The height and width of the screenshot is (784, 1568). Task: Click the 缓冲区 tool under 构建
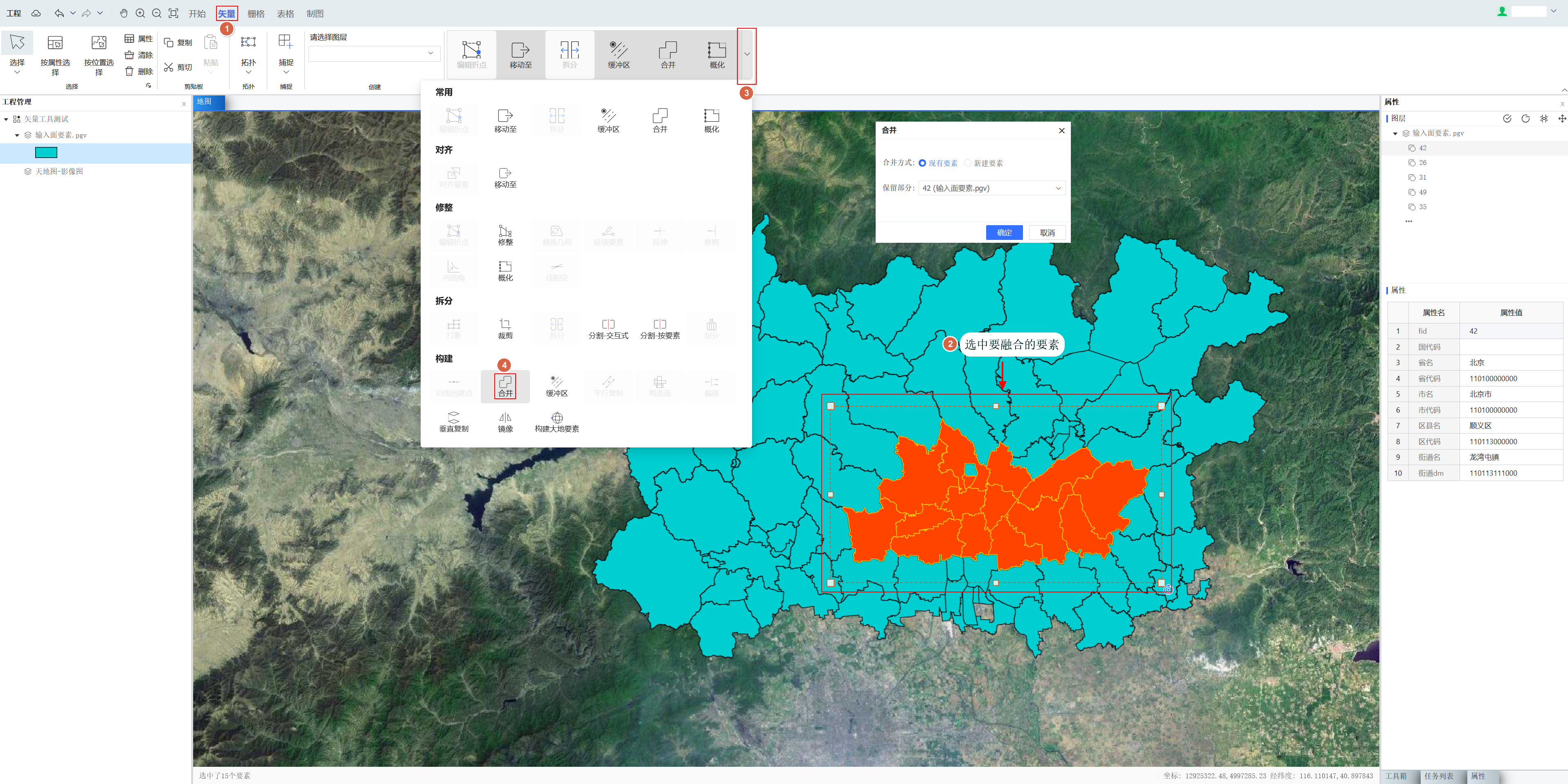tap(556, 386)
